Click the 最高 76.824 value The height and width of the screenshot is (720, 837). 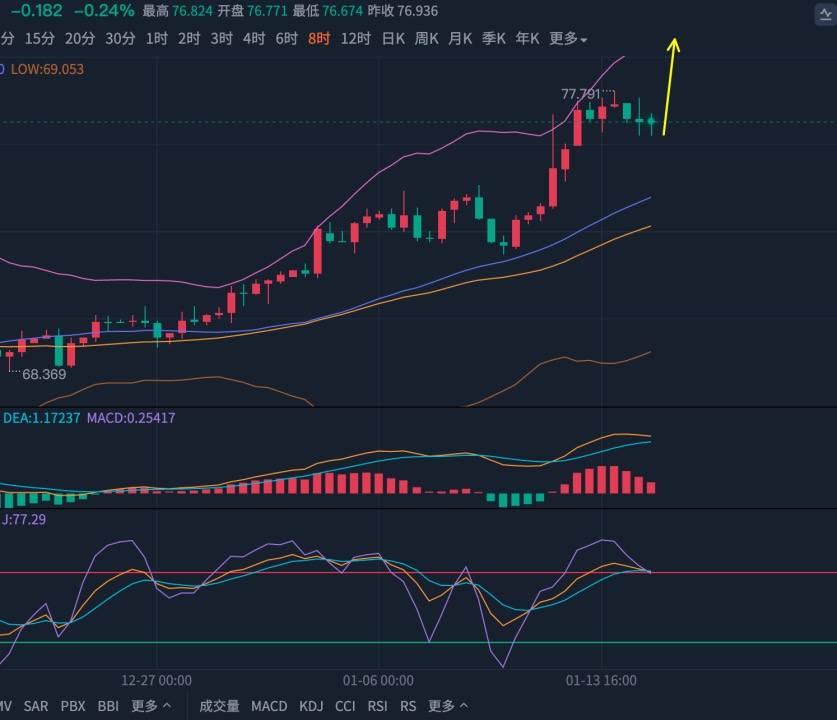pos(178,11)
